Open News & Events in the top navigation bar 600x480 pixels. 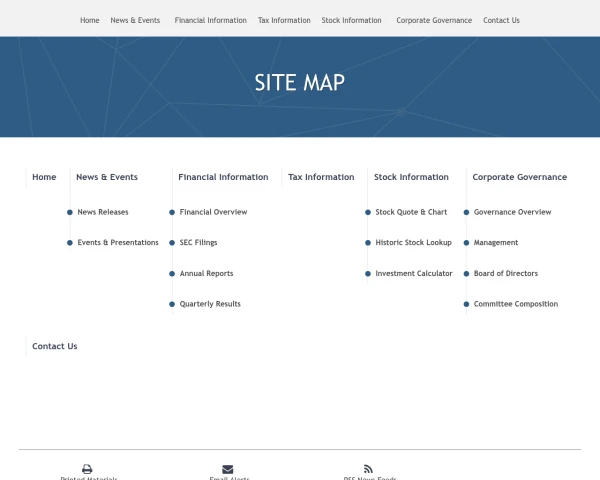(x=135, y=20)
